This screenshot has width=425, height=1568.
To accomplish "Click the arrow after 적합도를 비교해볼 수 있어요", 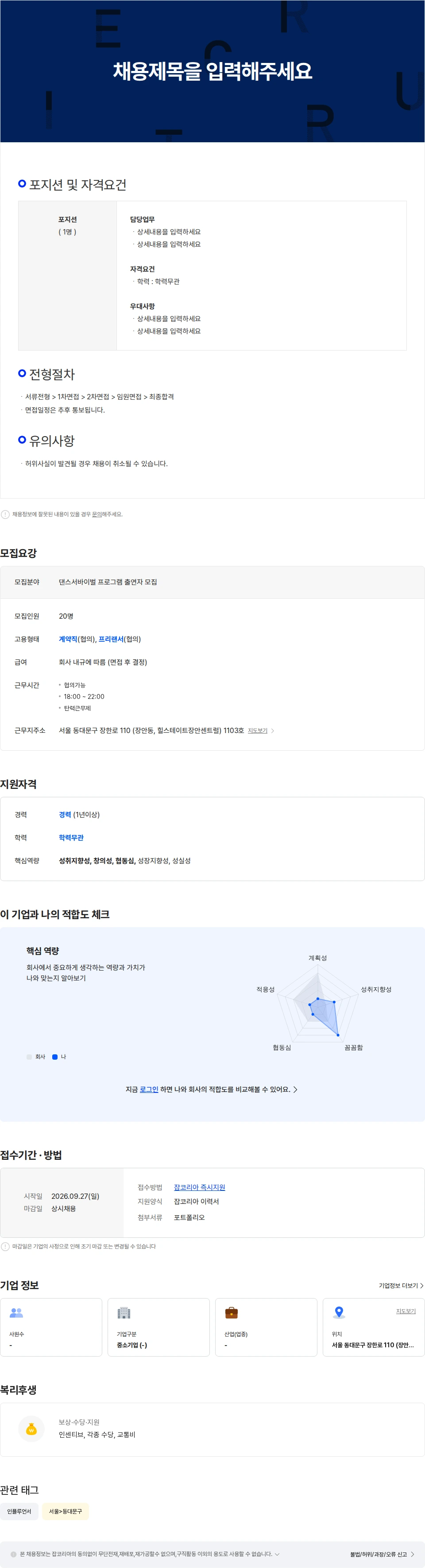I will click(295, 1089).
